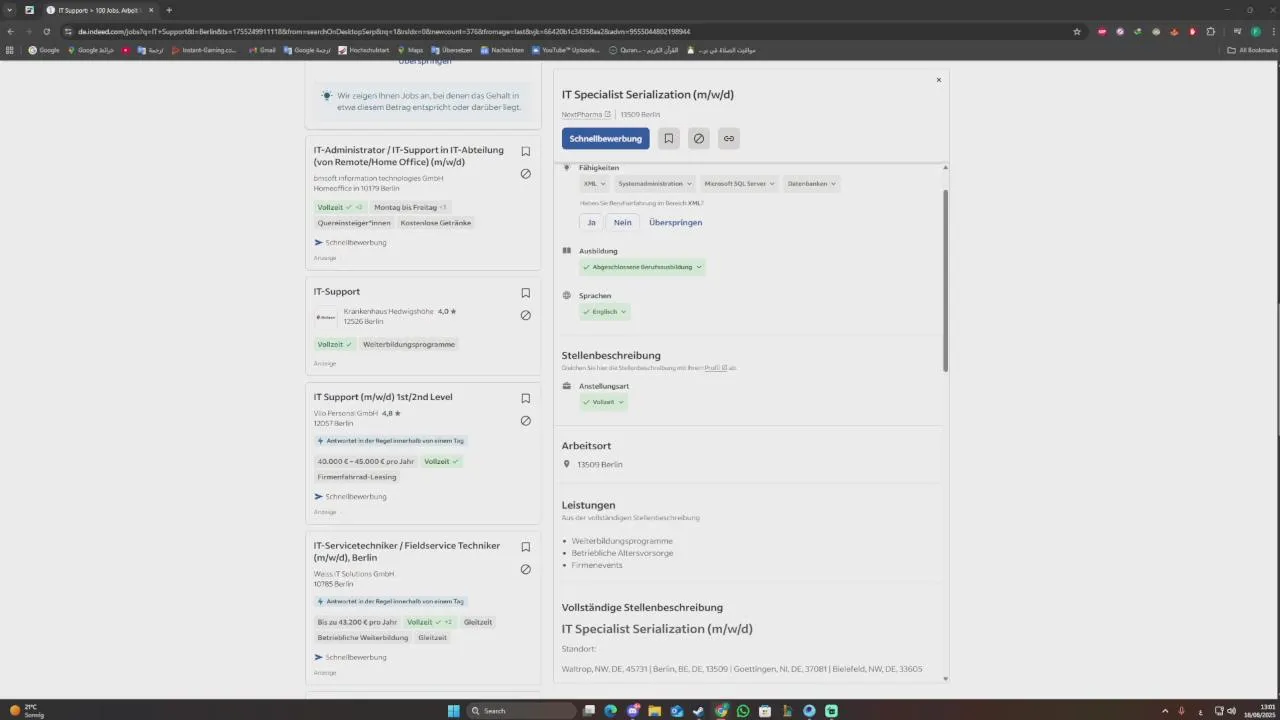Viewport: 1280px width, 720px height.
Task: Click the Weiterbildungsprogramme chip on IT-Support card
Action: tap(409, 344)
